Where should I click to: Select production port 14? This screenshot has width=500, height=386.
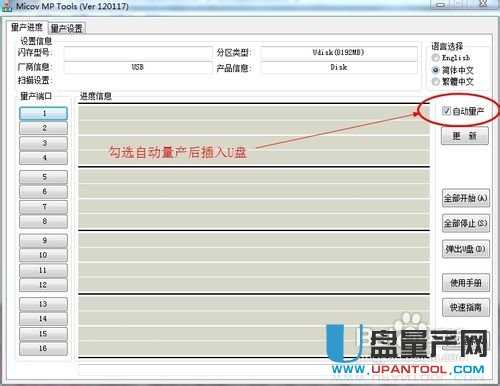44,319
